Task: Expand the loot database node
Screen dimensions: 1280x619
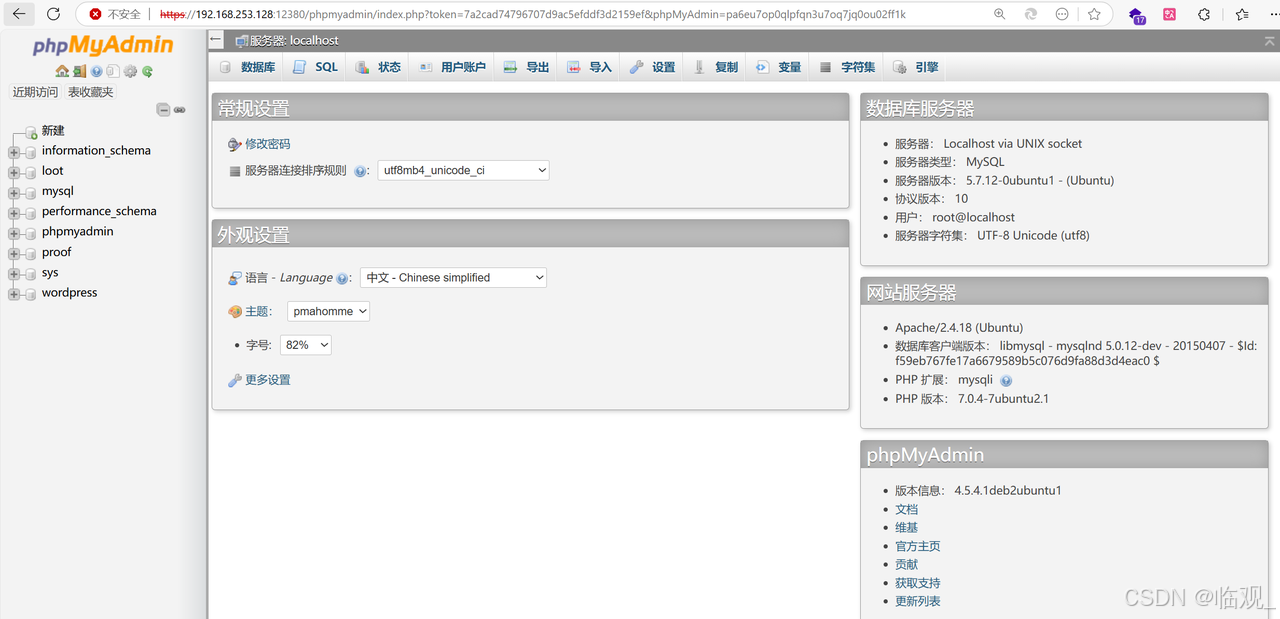Action: coord(14,172)
